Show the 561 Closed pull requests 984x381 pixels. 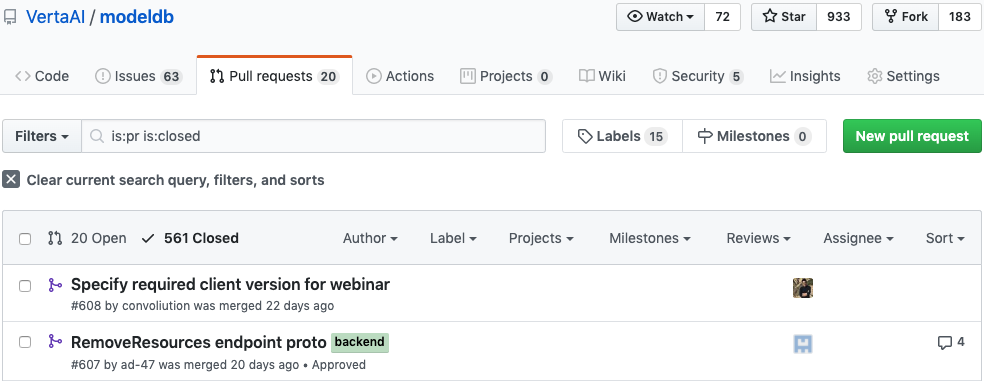click(x=190, y=239)
